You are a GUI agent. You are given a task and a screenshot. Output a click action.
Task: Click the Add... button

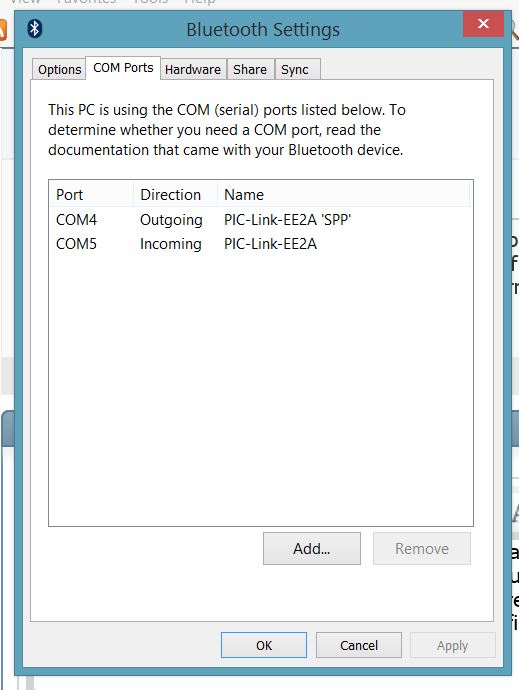click(x=312, y=549)
